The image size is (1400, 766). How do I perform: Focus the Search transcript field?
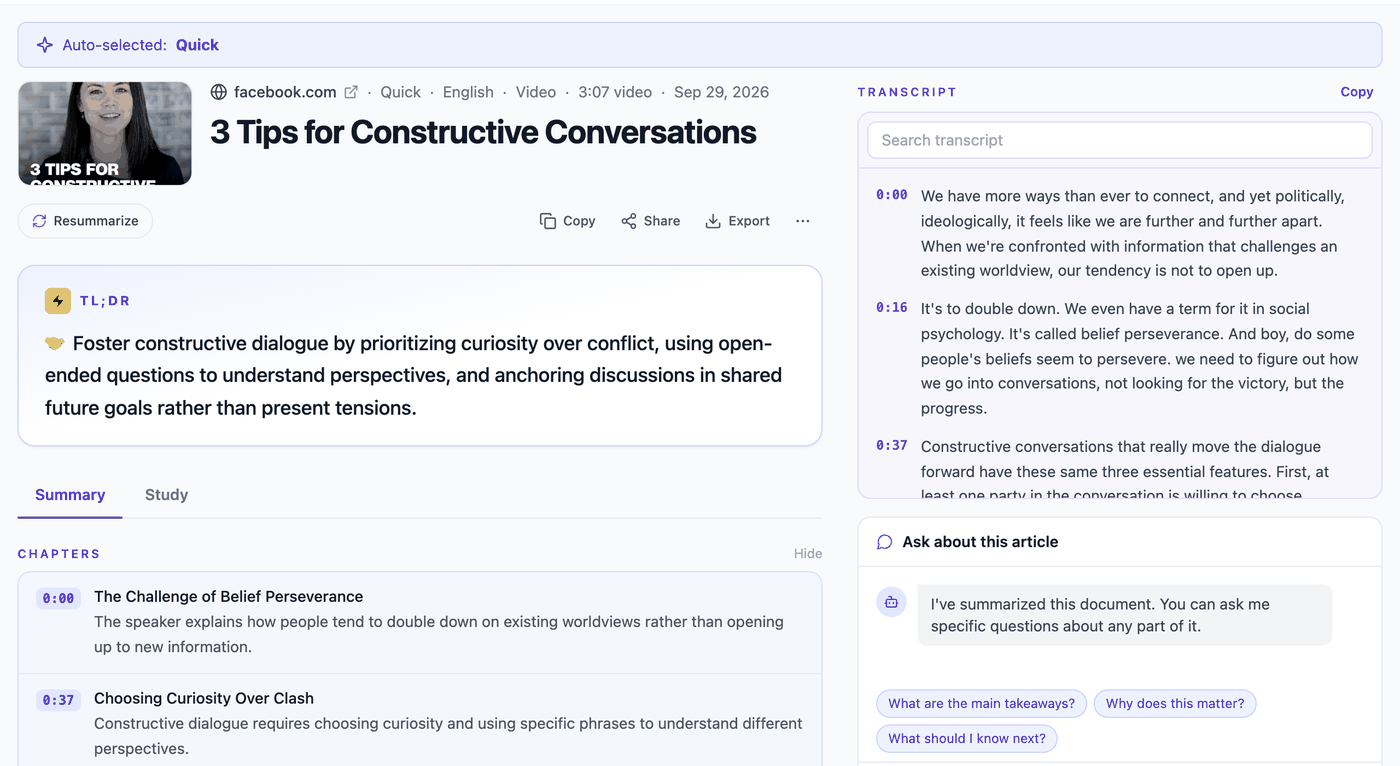pyautogui.click(x=1120, y=140)
